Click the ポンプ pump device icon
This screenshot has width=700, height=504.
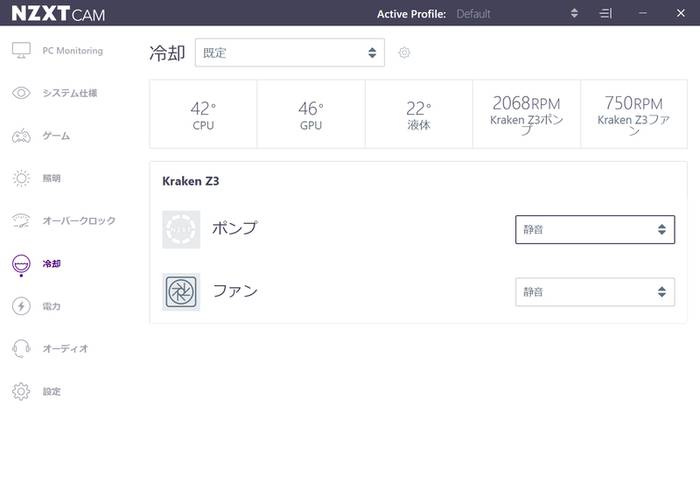point(181,229)
